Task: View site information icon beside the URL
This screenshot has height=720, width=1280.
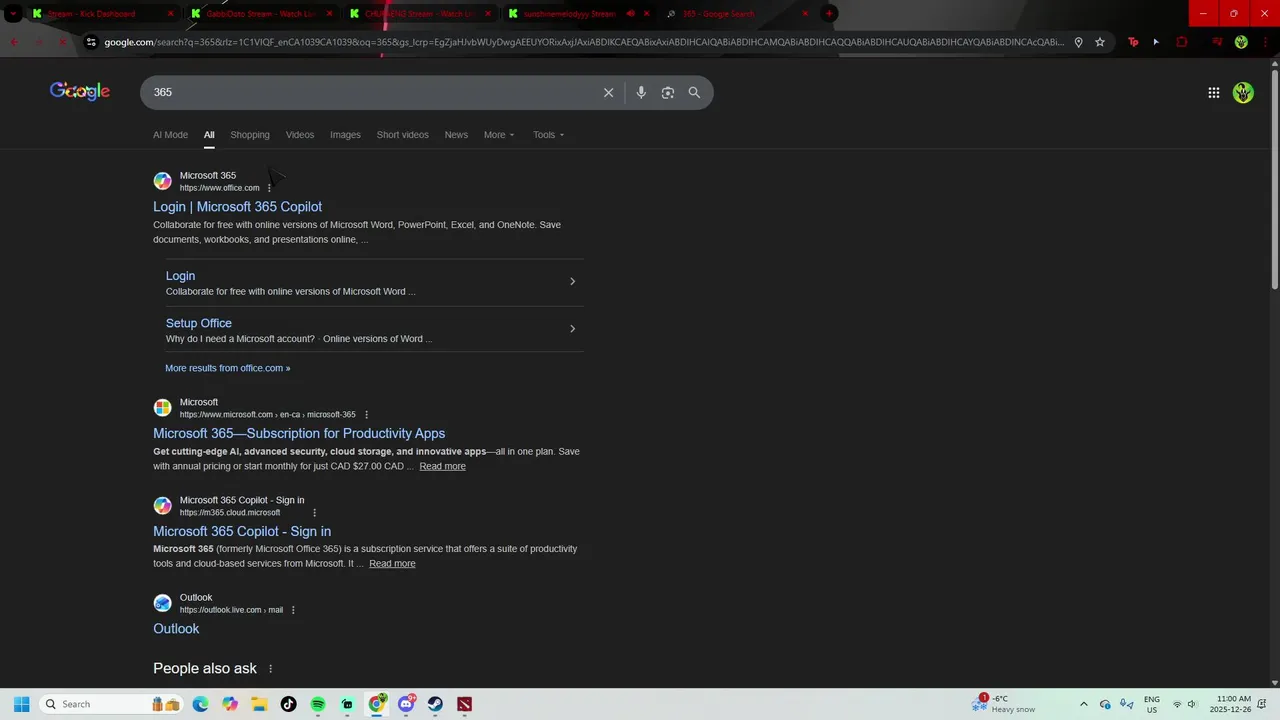Action: coord(91,42)
